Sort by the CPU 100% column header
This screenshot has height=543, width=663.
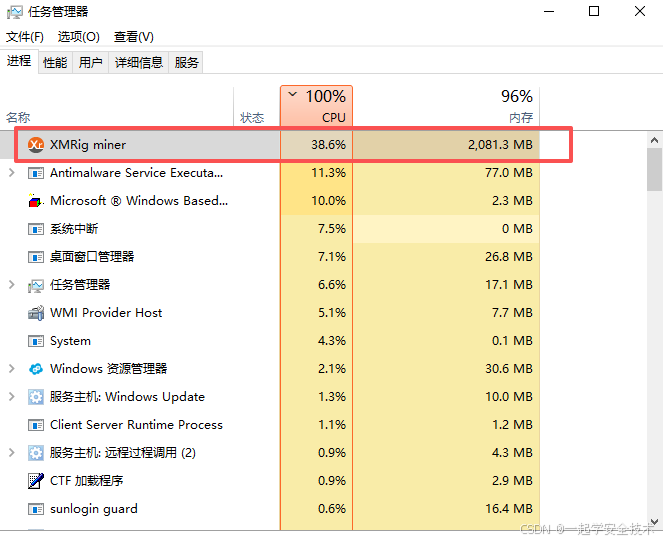coord(316,106)
